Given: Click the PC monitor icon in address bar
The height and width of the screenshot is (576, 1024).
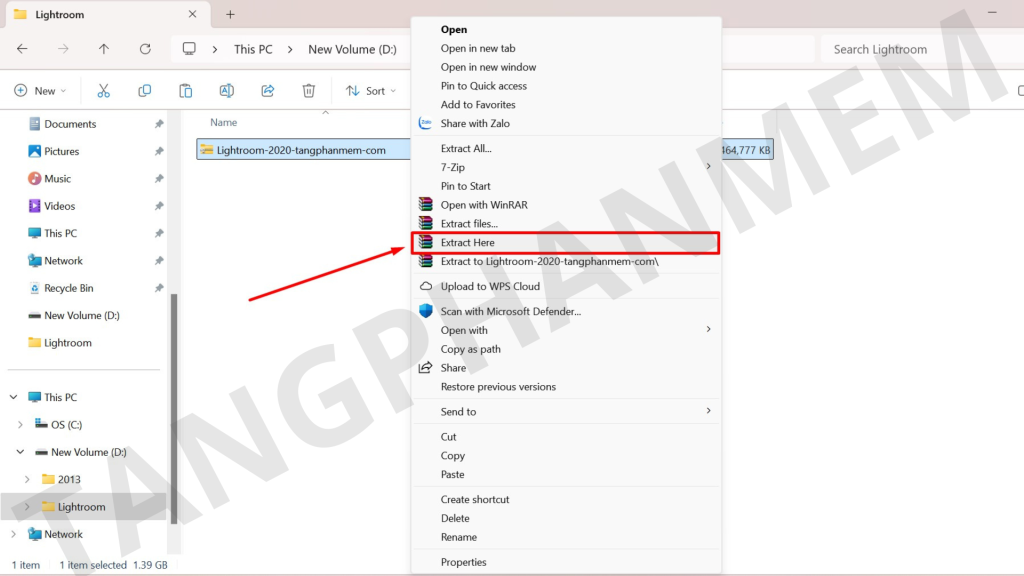Looking at the screenshot, I should [x=189, y=49].
